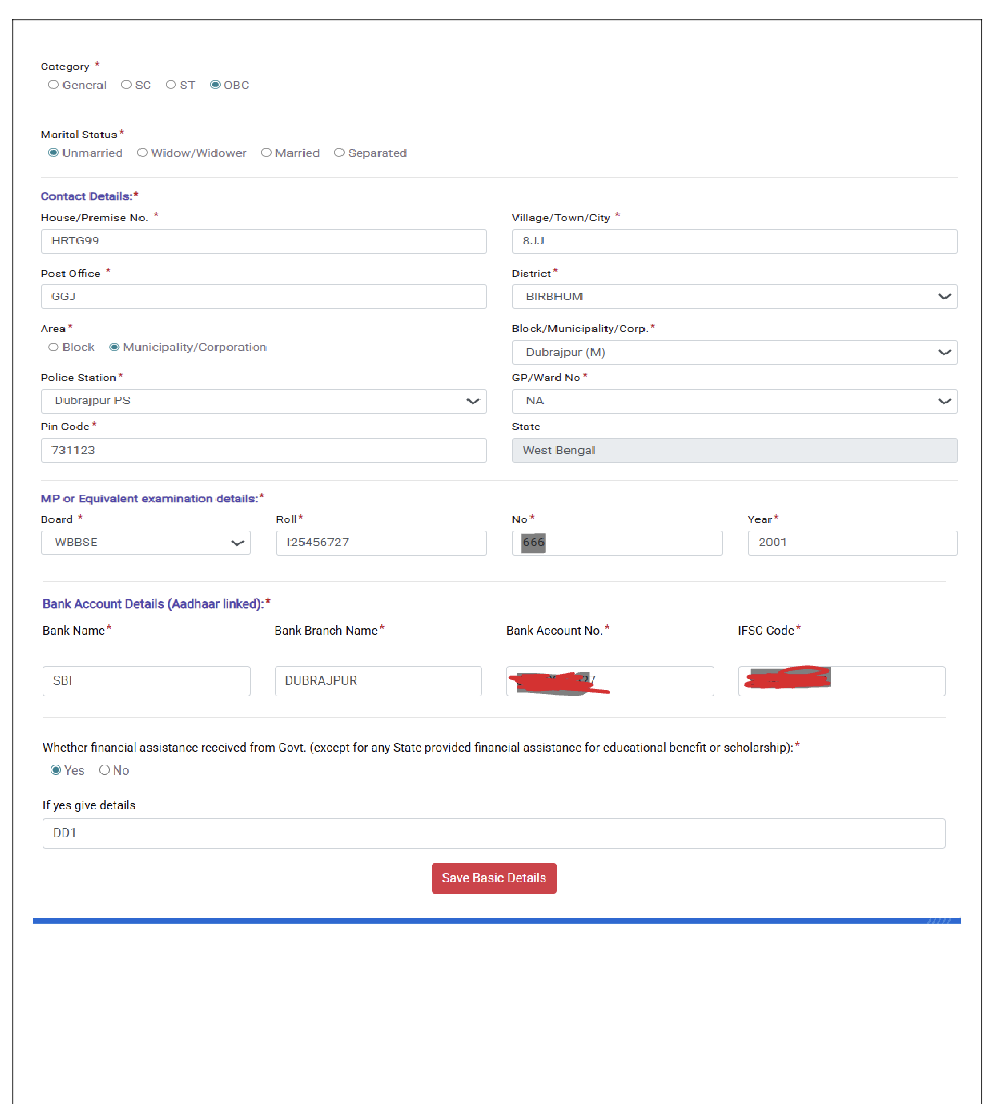This screenshot has height=1104, width=994.
Task: Select Separated under Marital Status
Action: 340,152
